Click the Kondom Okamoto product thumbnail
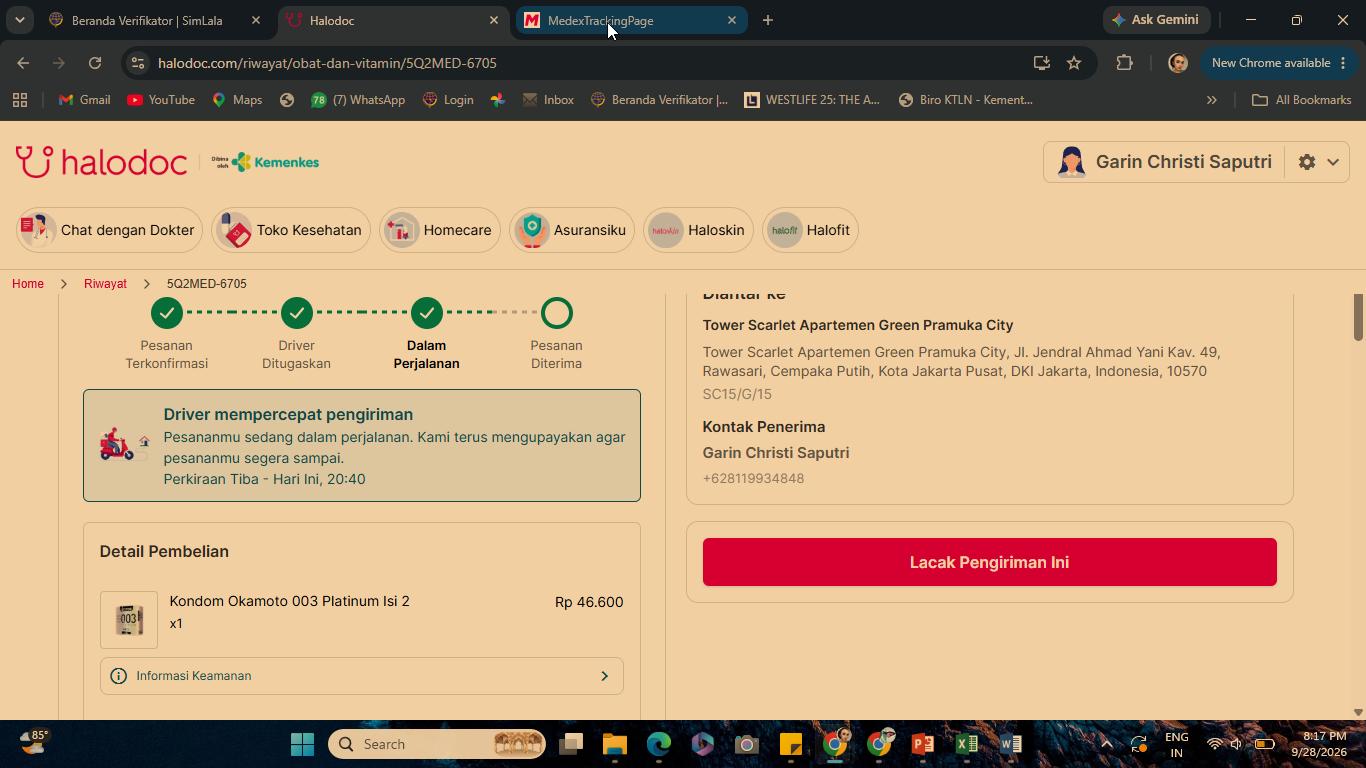The width and height of the screenshot is (1366, 768). click(x=129, y=620)
